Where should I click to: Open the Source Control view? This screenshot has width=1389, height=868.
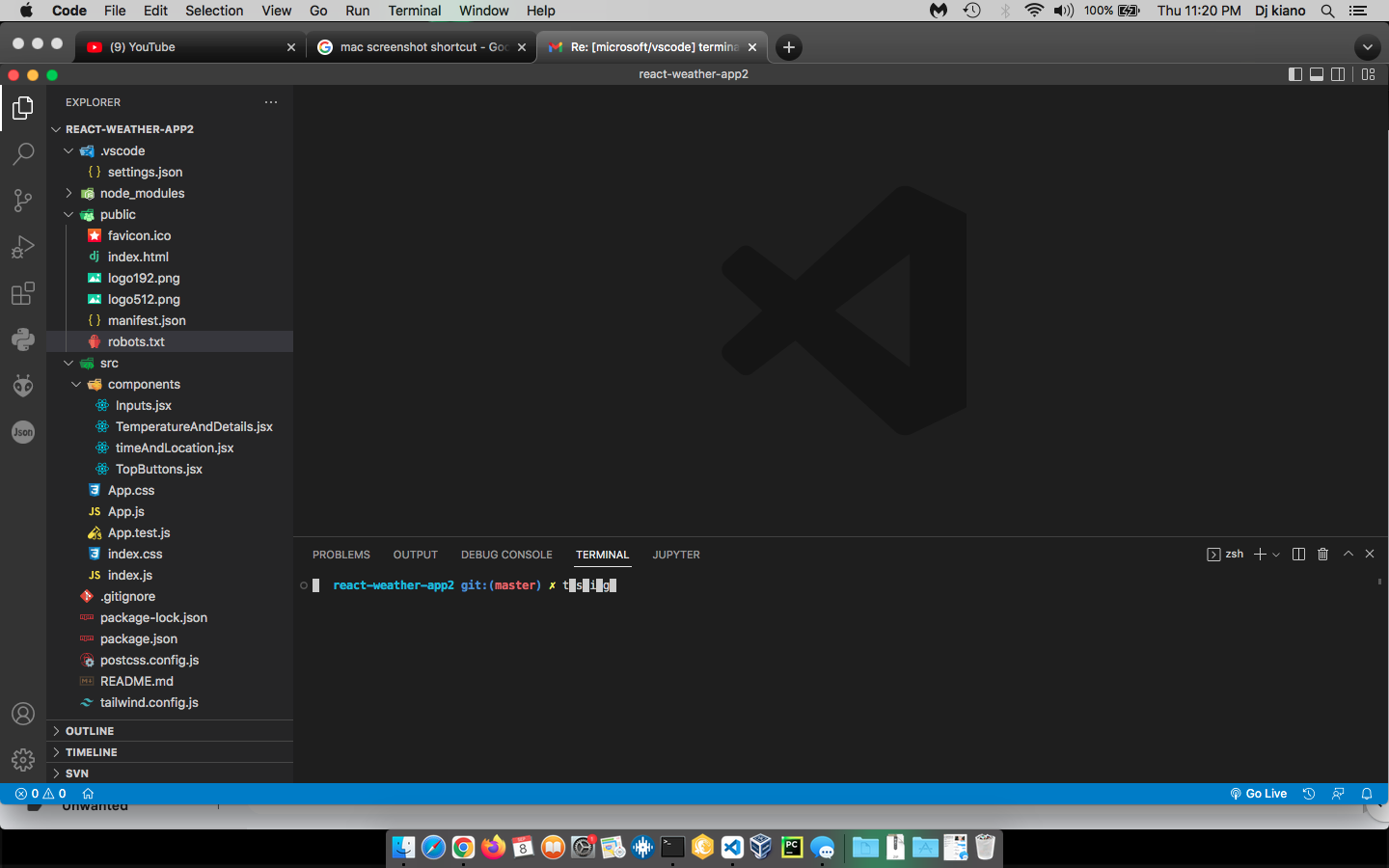(x=22, y=201)
